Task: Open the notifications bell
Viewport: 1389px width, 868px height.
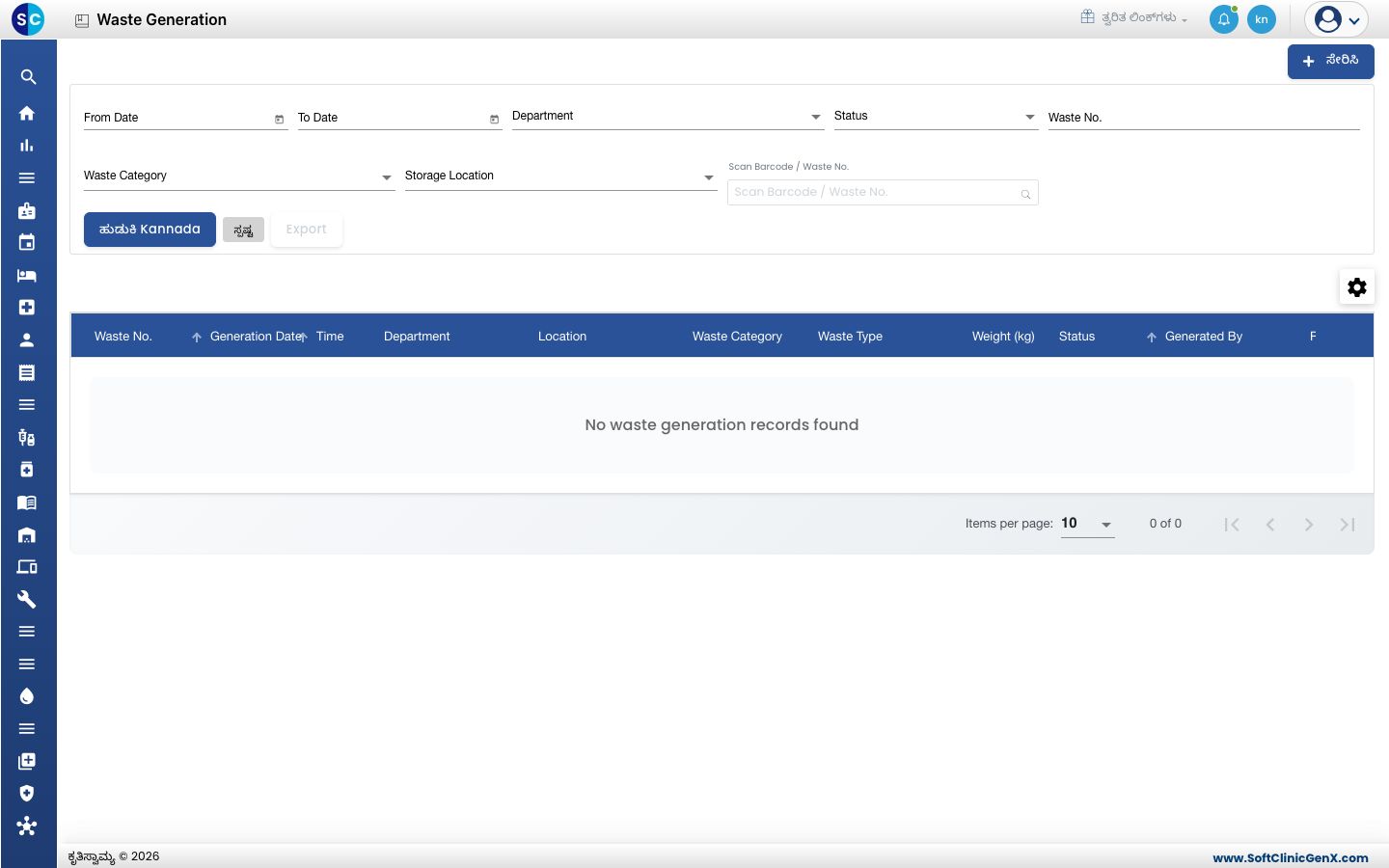Action: [1224, 19]
